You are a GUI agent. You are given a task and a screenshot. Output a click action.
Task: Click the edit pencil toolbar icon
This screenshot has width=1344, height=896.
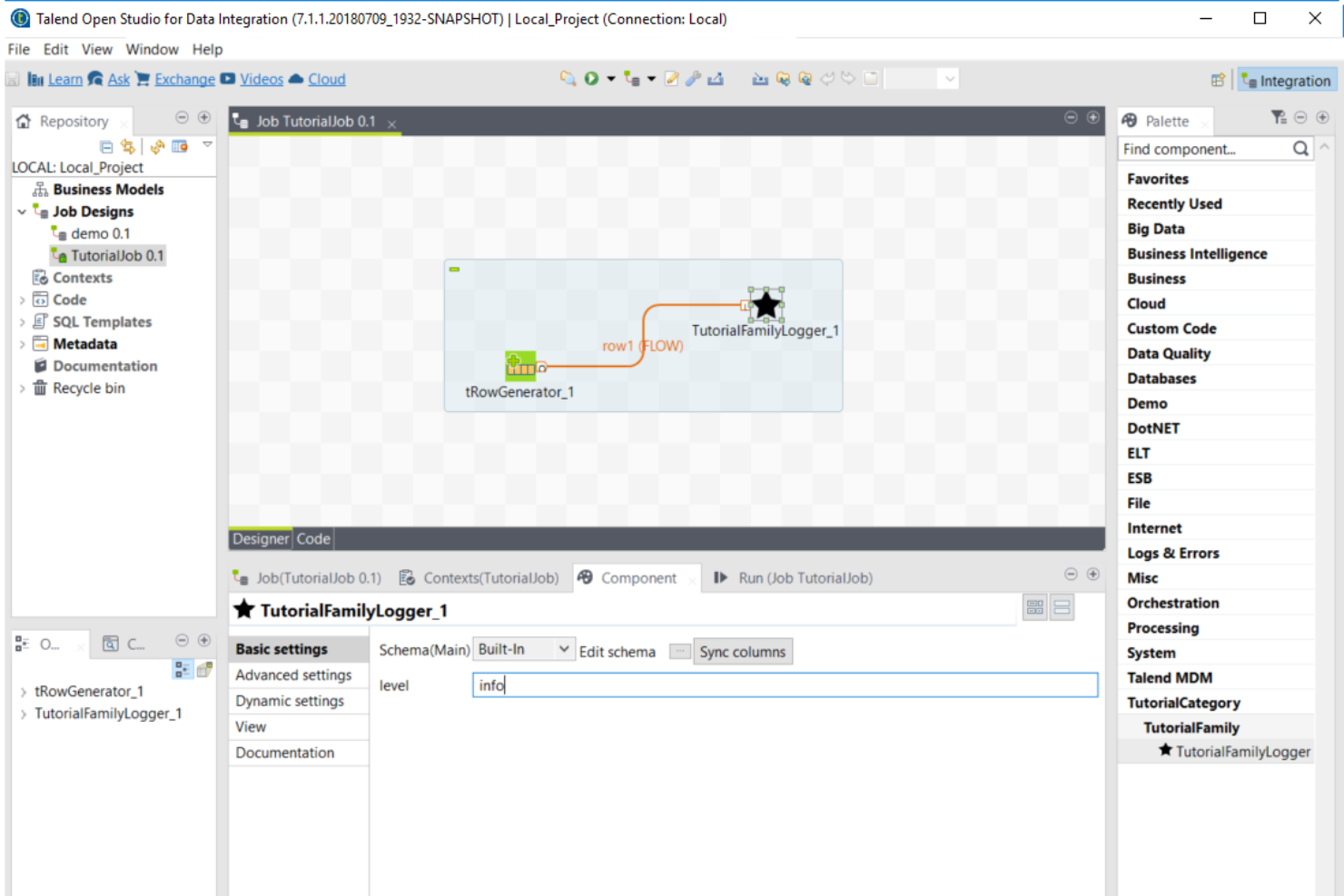click(672, 79)
